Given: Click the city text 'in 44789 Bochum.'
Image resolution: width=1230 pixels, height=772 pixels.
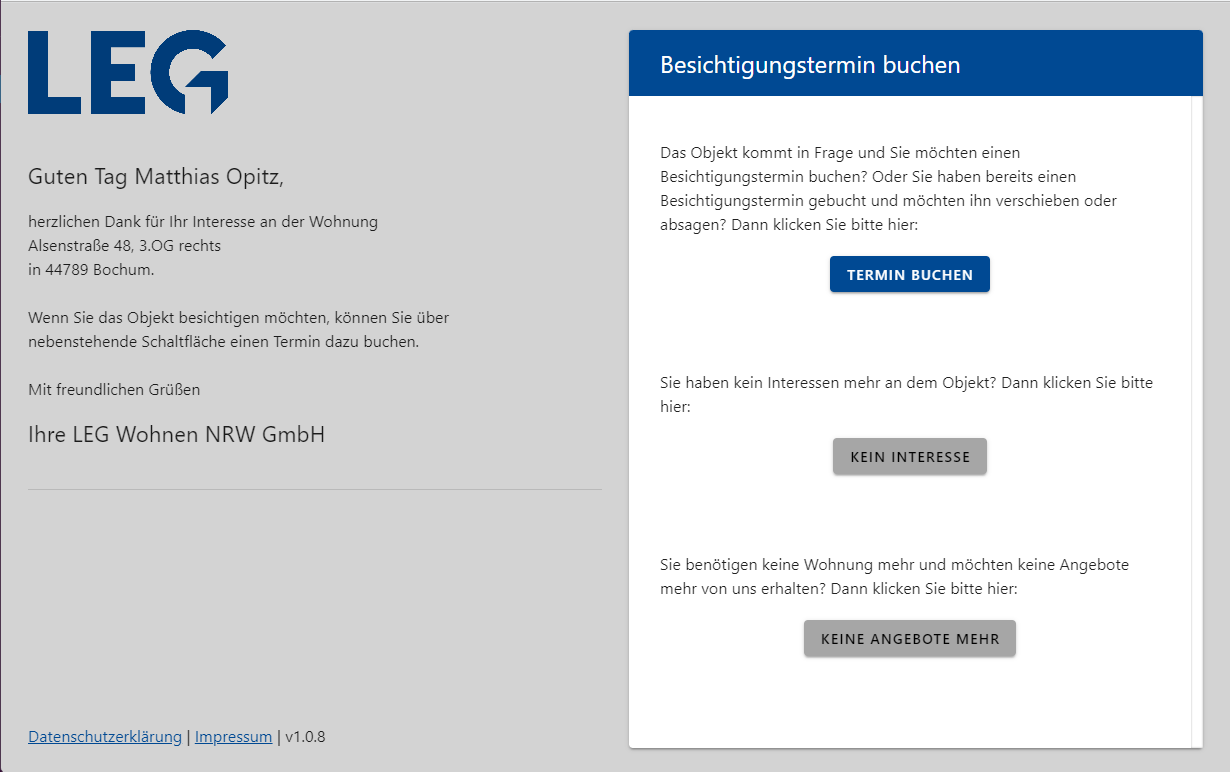Looking at the screenshot, I should (91, 270).
